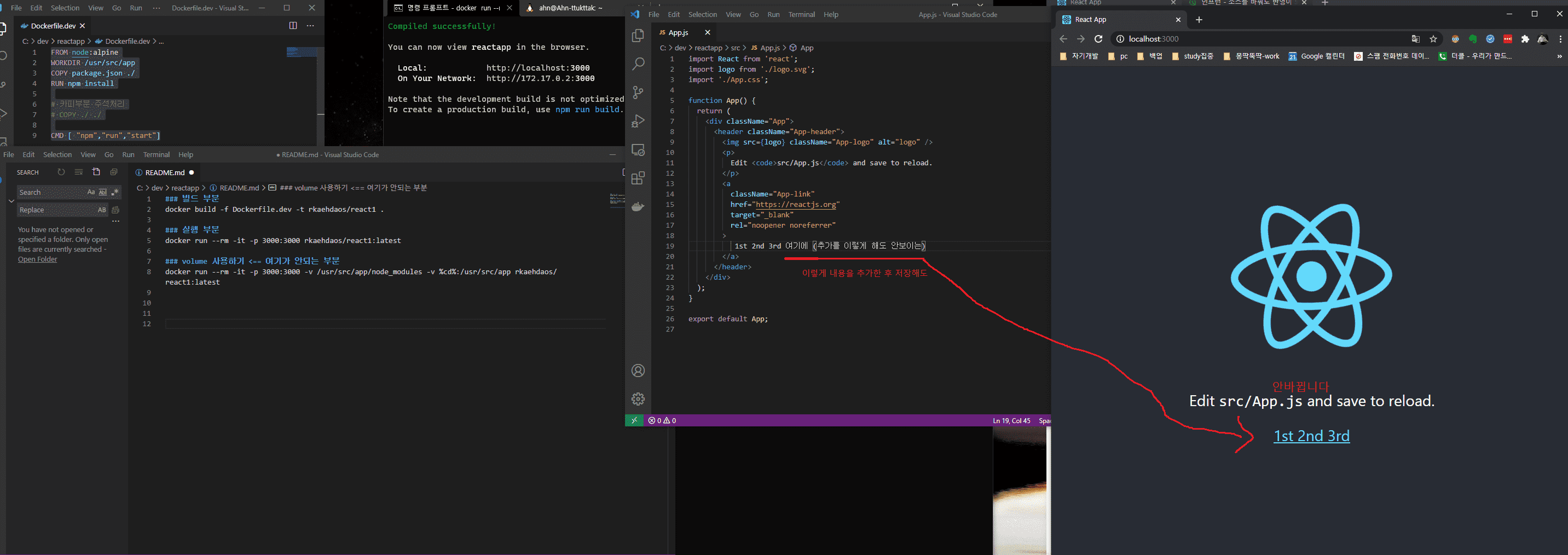Open Manage gear in App.js VS Code

point(638,399)
